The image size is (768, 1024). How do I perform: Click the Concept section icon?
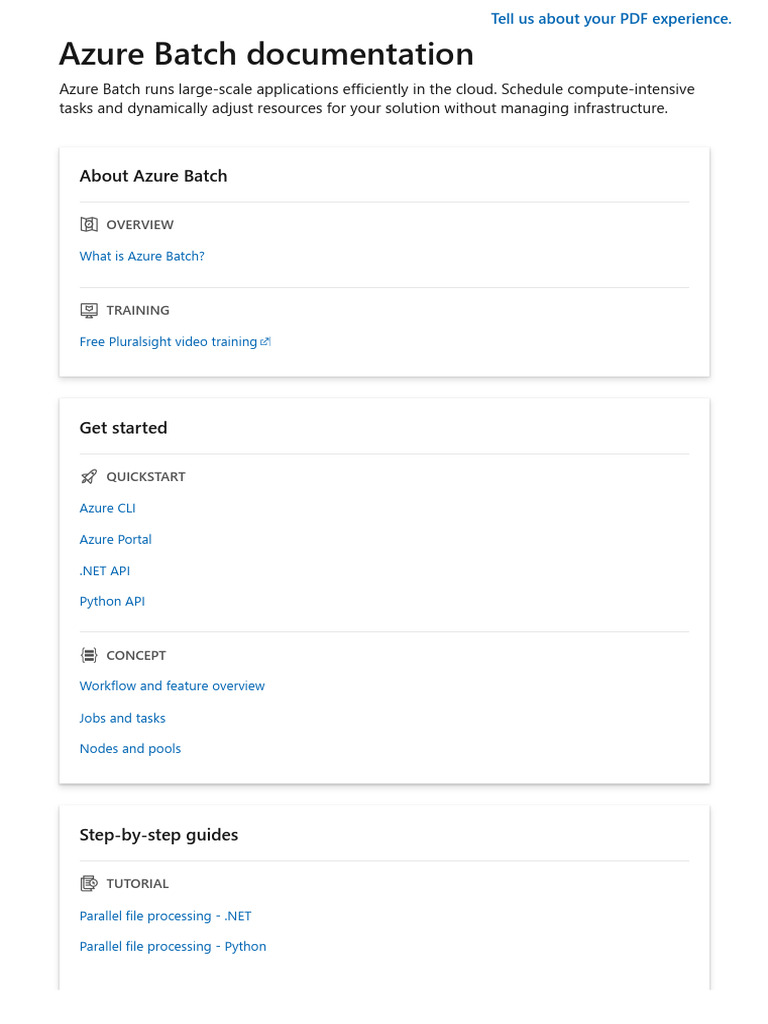point(89,656)
